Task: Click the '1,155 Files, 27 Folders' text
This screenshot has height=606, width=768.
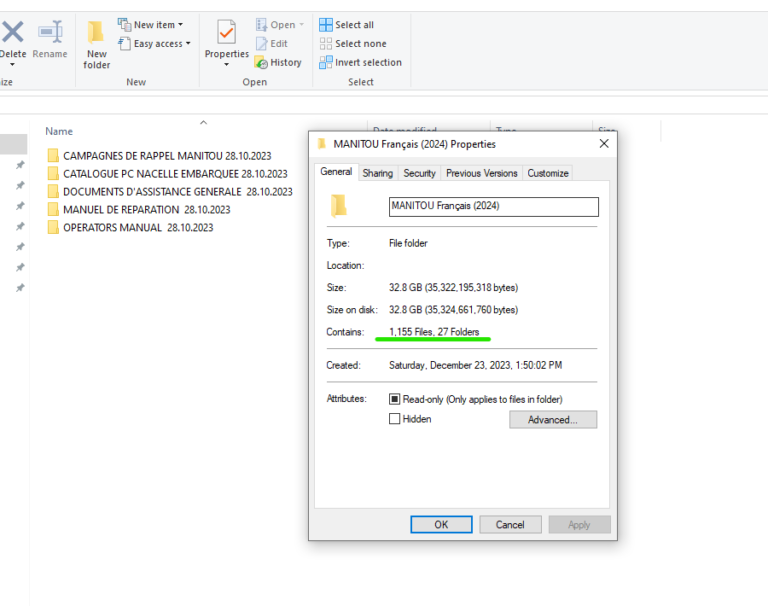Action: [x=434, y=332]
